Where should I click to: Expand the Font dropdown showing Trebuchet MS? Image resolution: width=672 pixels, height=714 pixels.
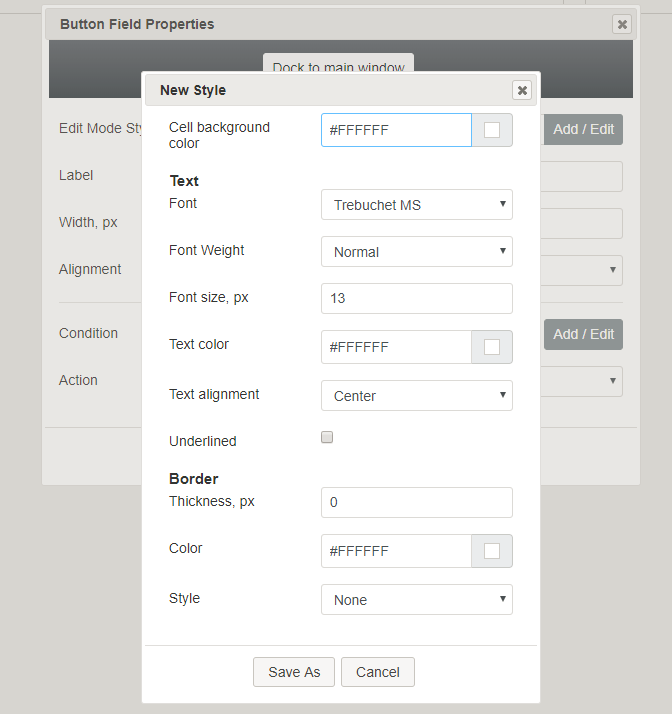[416, 205]
